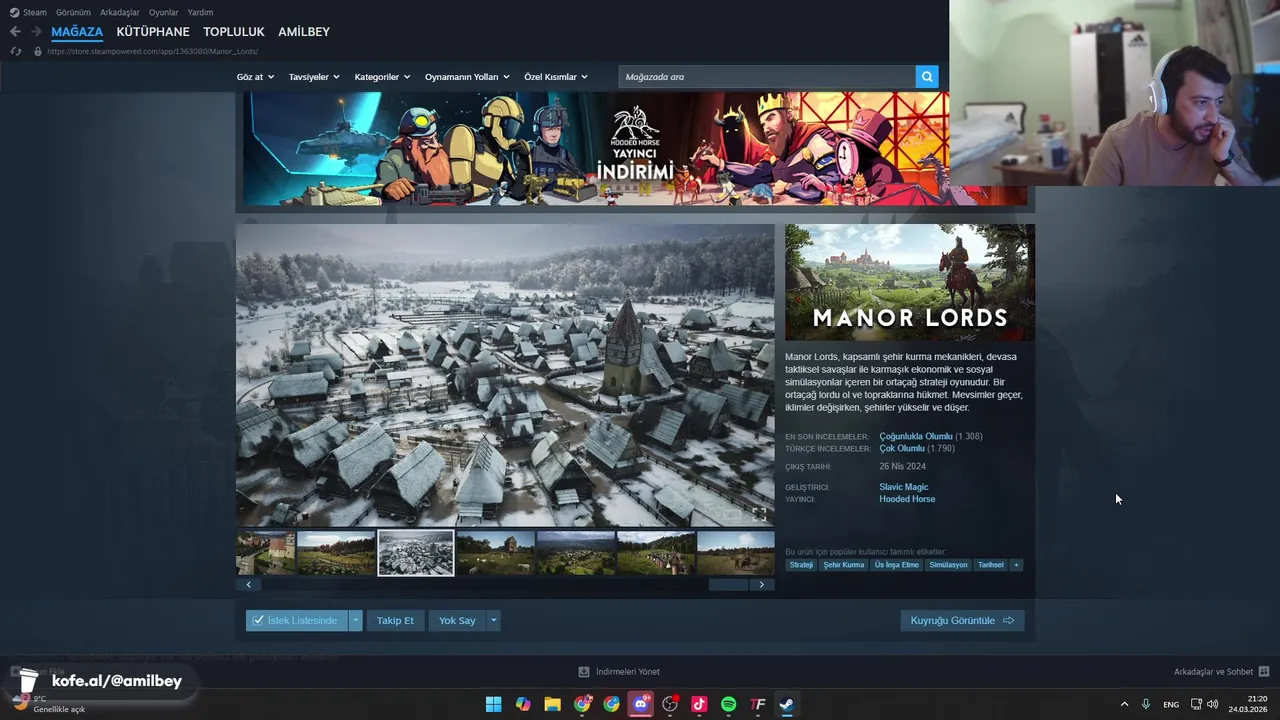Expand the Yok Say dropdown arrow
This screenshot has width=1280, height=720.
coord(493,620)
